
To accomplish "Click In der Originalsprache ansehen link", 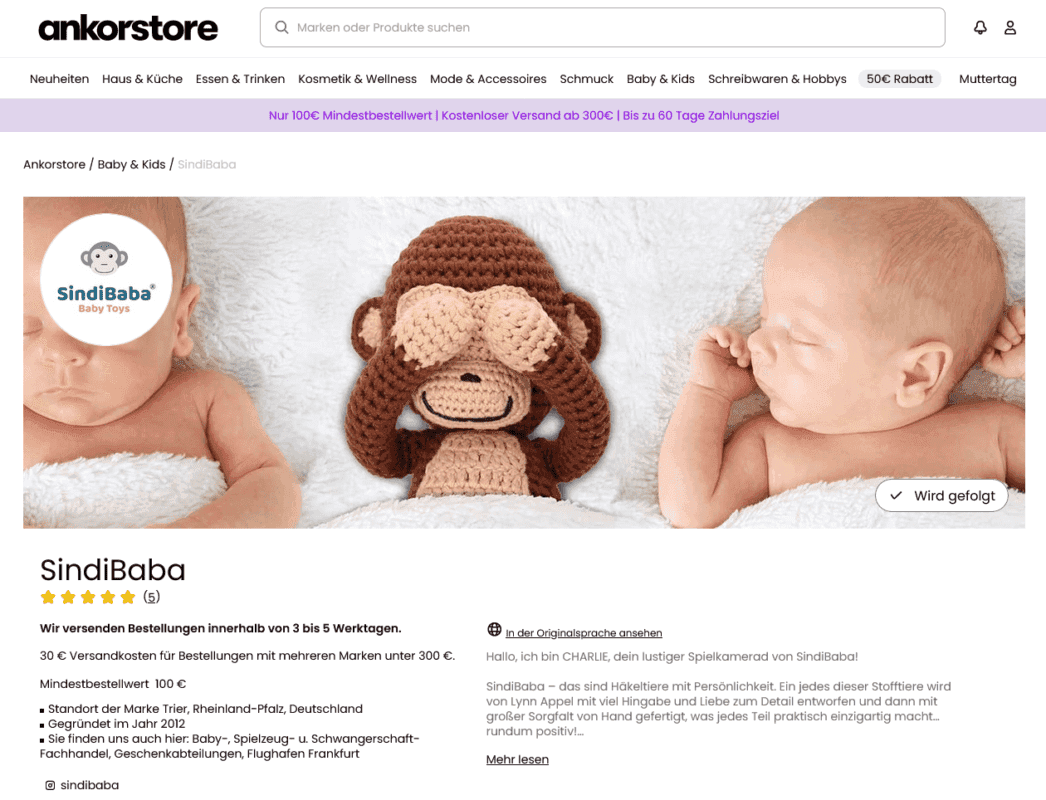I will click(584, 633).
